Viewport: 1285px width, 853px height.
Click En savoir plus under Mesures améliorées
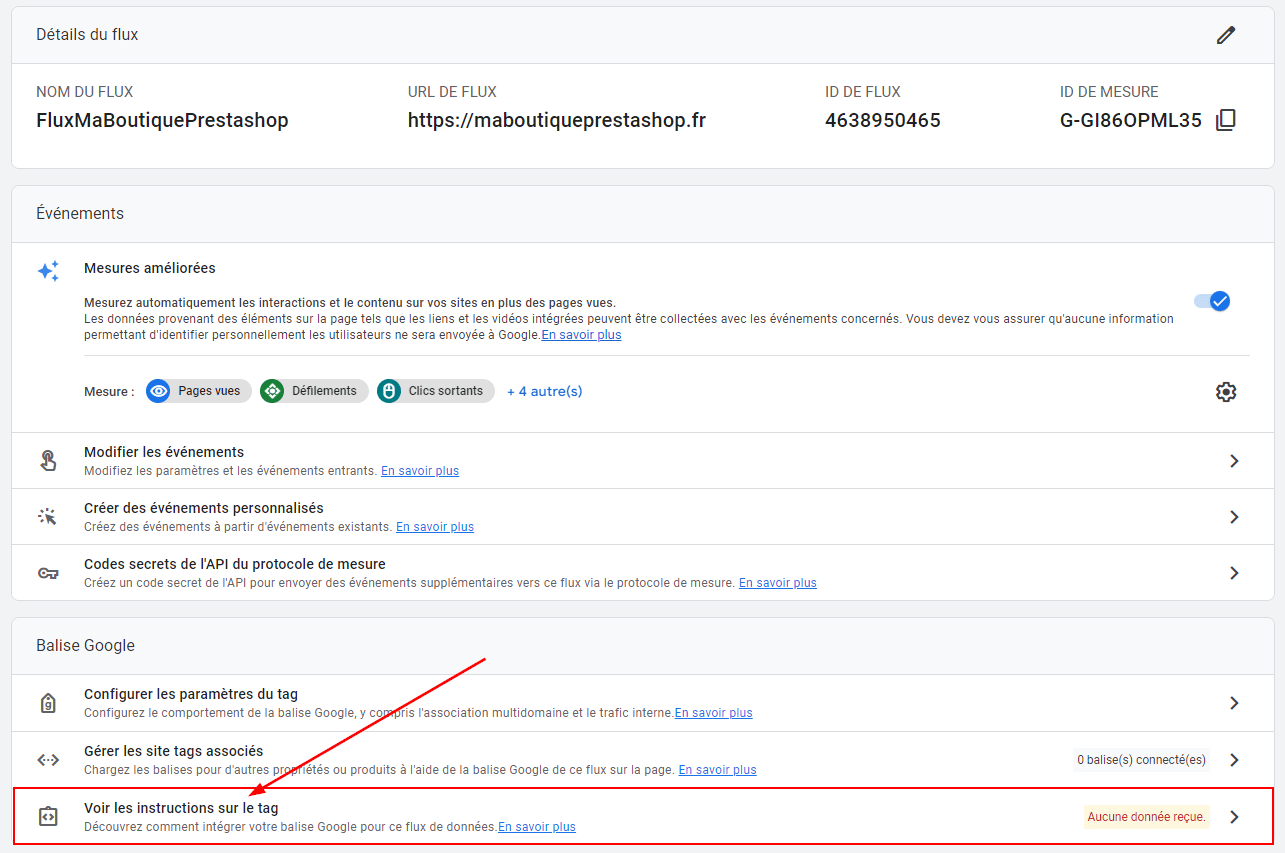tap(581, 335)
